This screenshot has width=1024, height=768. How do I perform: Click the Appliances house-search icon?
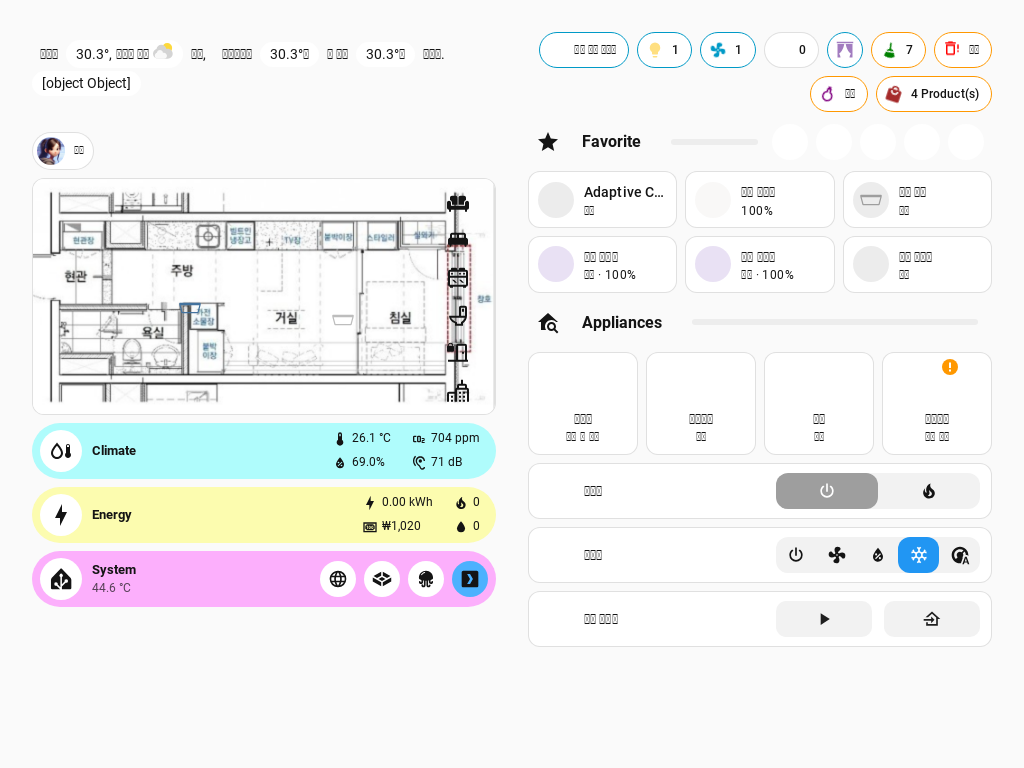[x=548, y=323]
